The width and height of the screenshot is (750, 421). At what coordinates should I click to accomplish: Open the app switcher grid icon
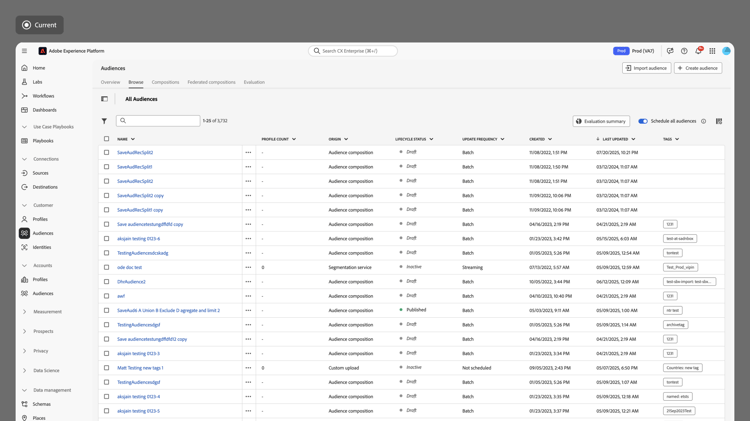[712, 51]
